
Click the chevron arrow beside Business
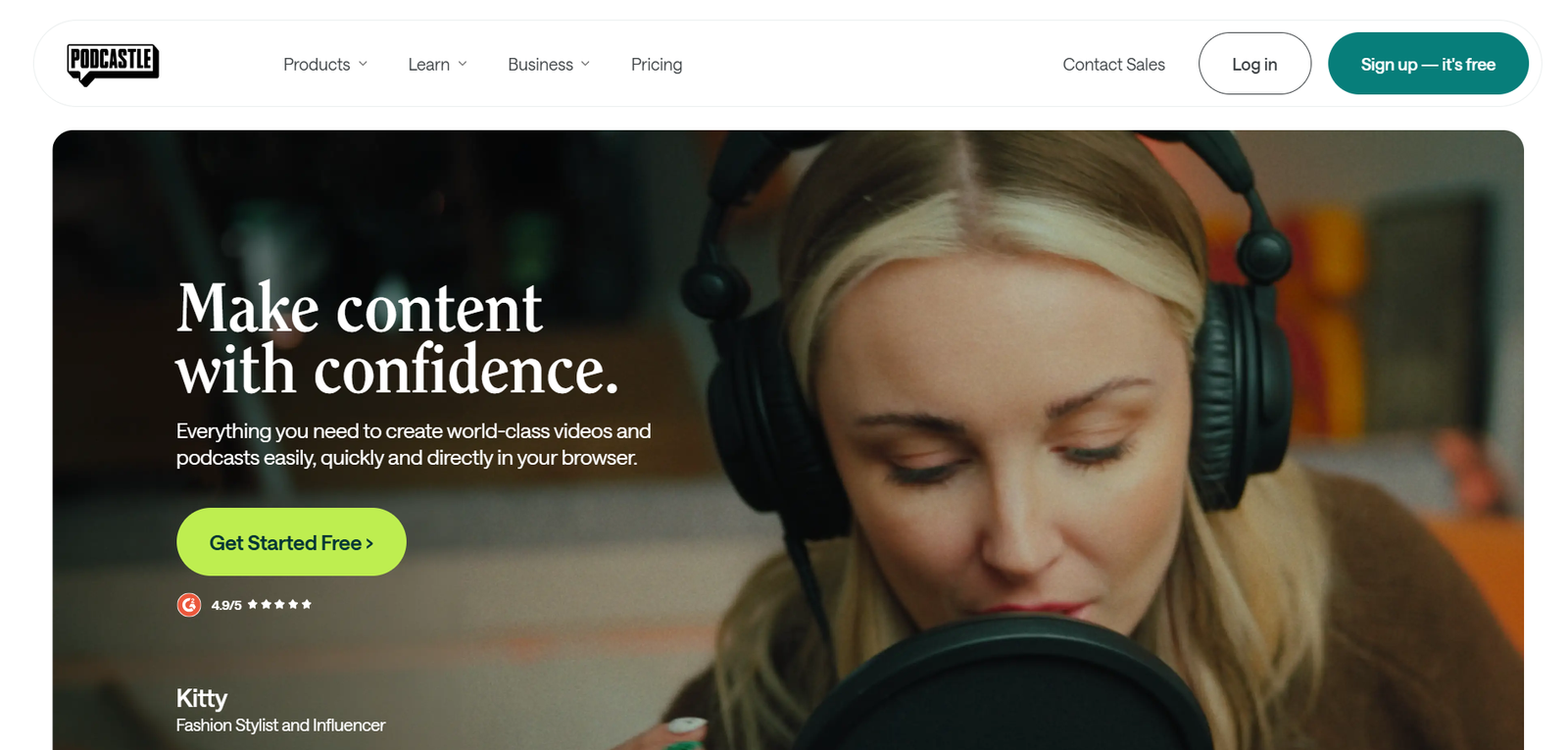585,64
